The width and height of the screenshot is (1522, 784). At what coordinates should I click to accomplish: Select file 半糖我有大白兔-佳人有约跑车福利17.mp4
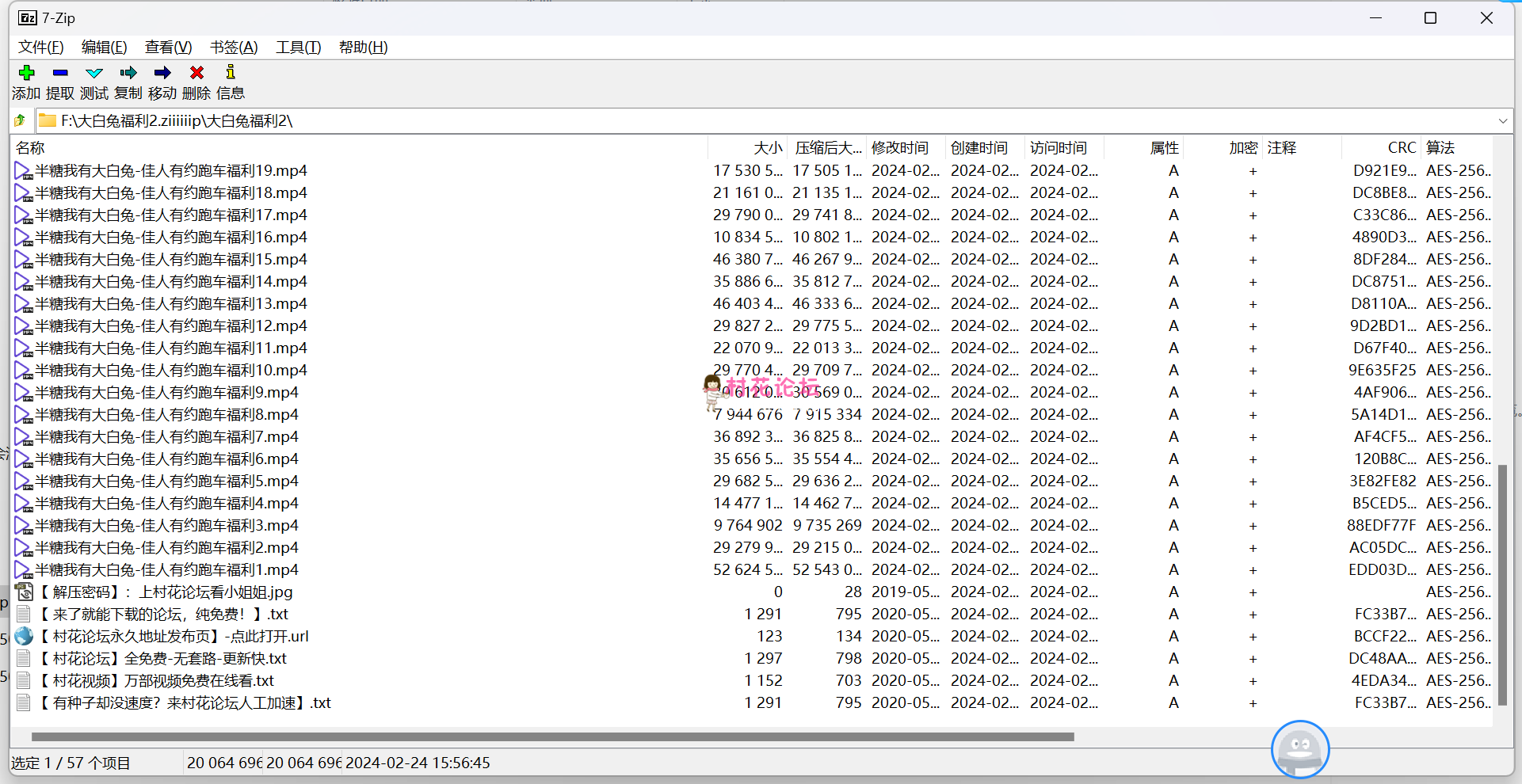(x=170, y=215)
